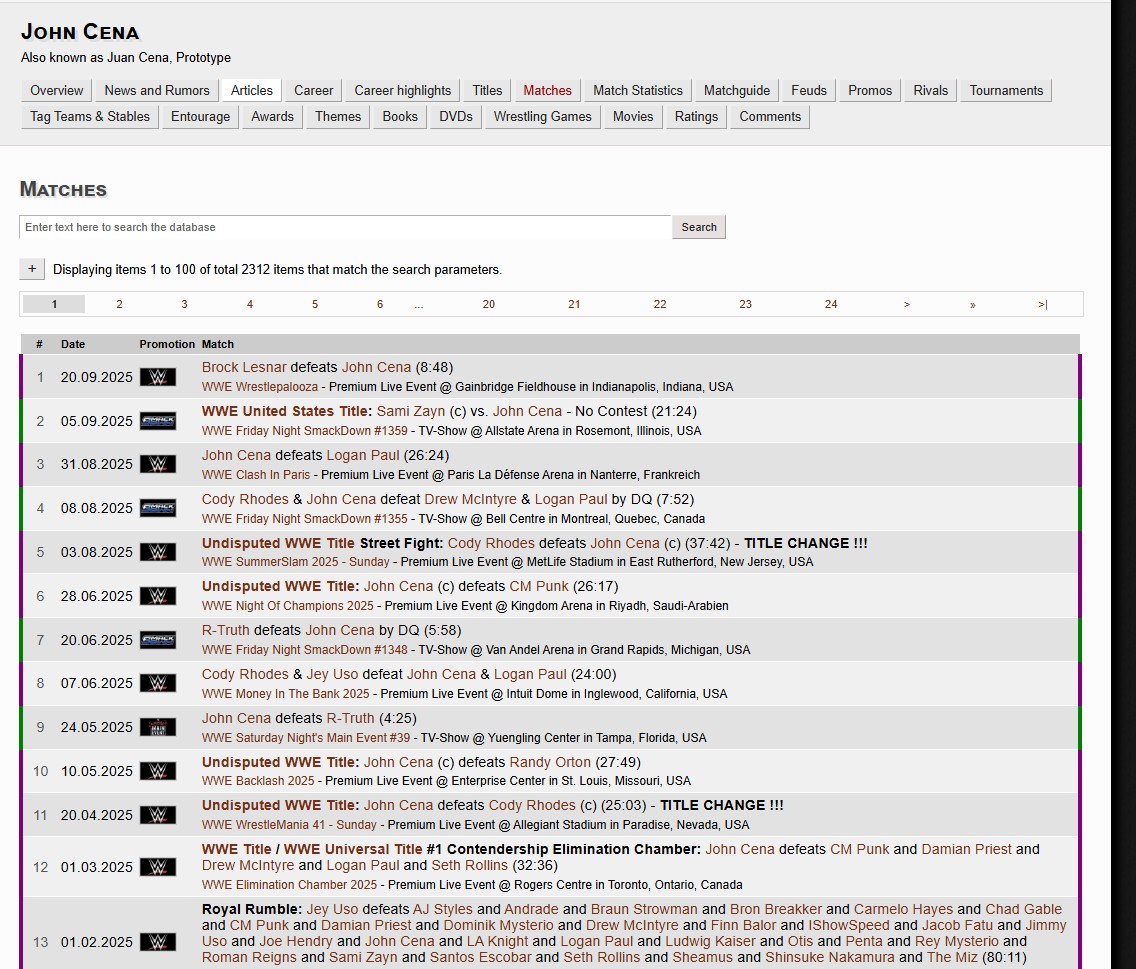The height and width of the screenshot is (969, 1136).
Task: Click WWE logo in the 07.06.2025 row
Action: [157, 683]
